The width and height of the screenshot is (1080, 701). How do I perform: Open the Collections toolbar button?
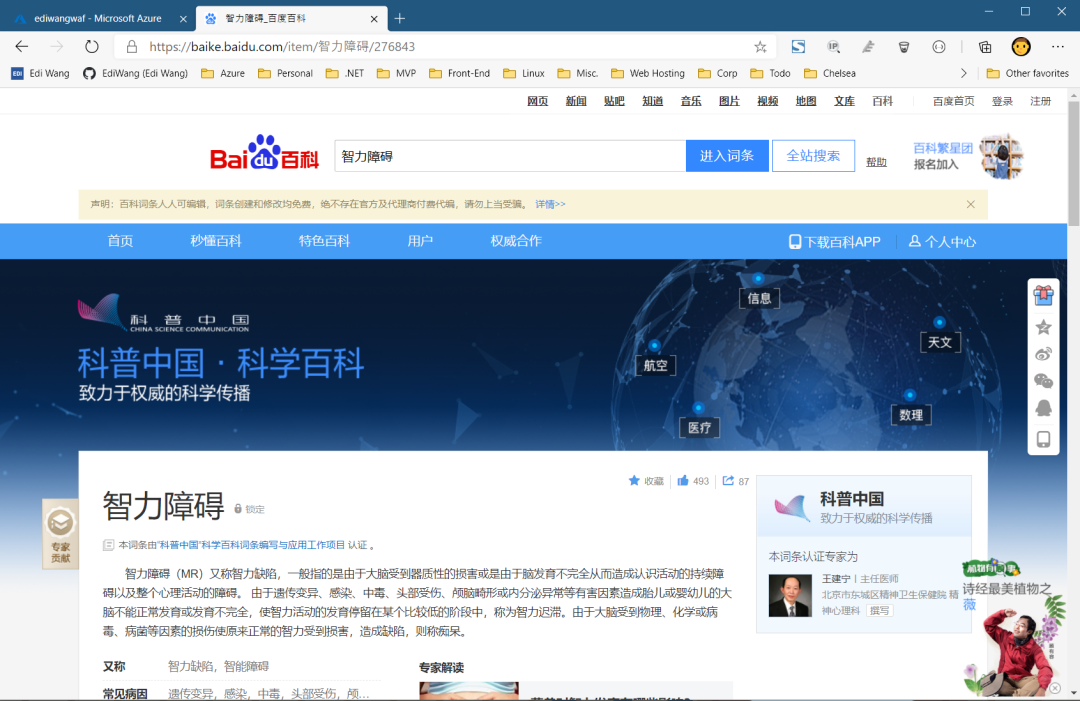[985, 47]
